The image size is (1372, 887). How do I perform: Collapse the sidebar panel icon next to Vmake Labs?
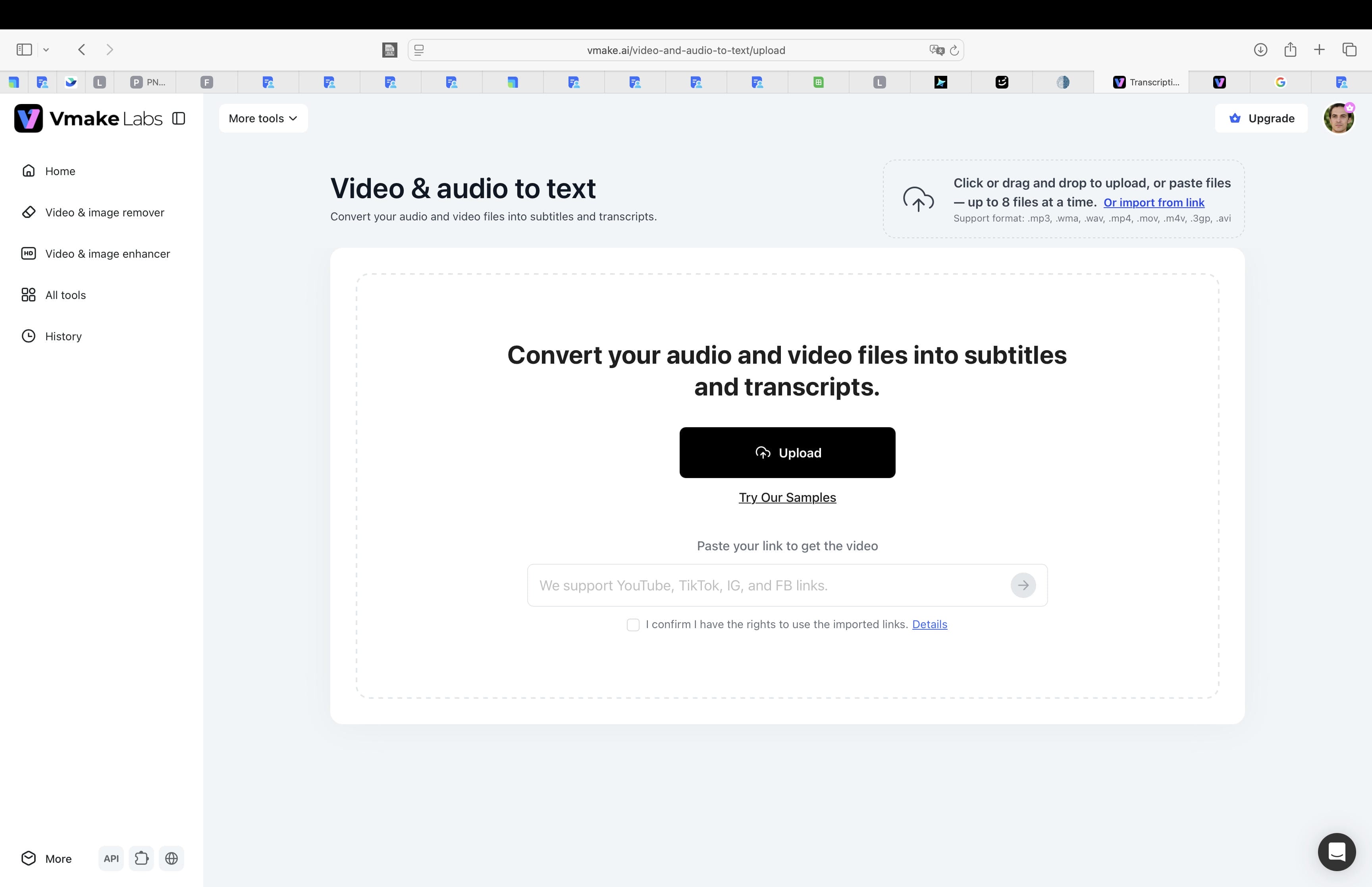tap(179, 119)
